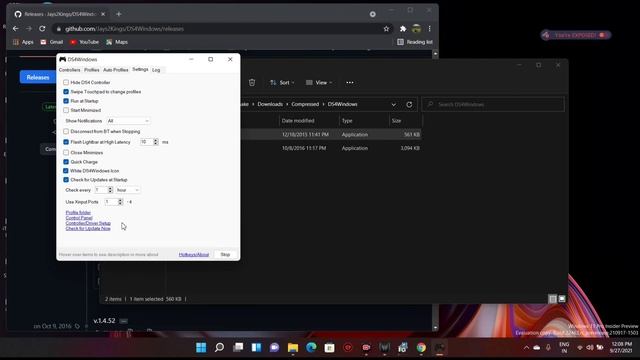Enable the Start Minimized checkbox

click(66, 110)
